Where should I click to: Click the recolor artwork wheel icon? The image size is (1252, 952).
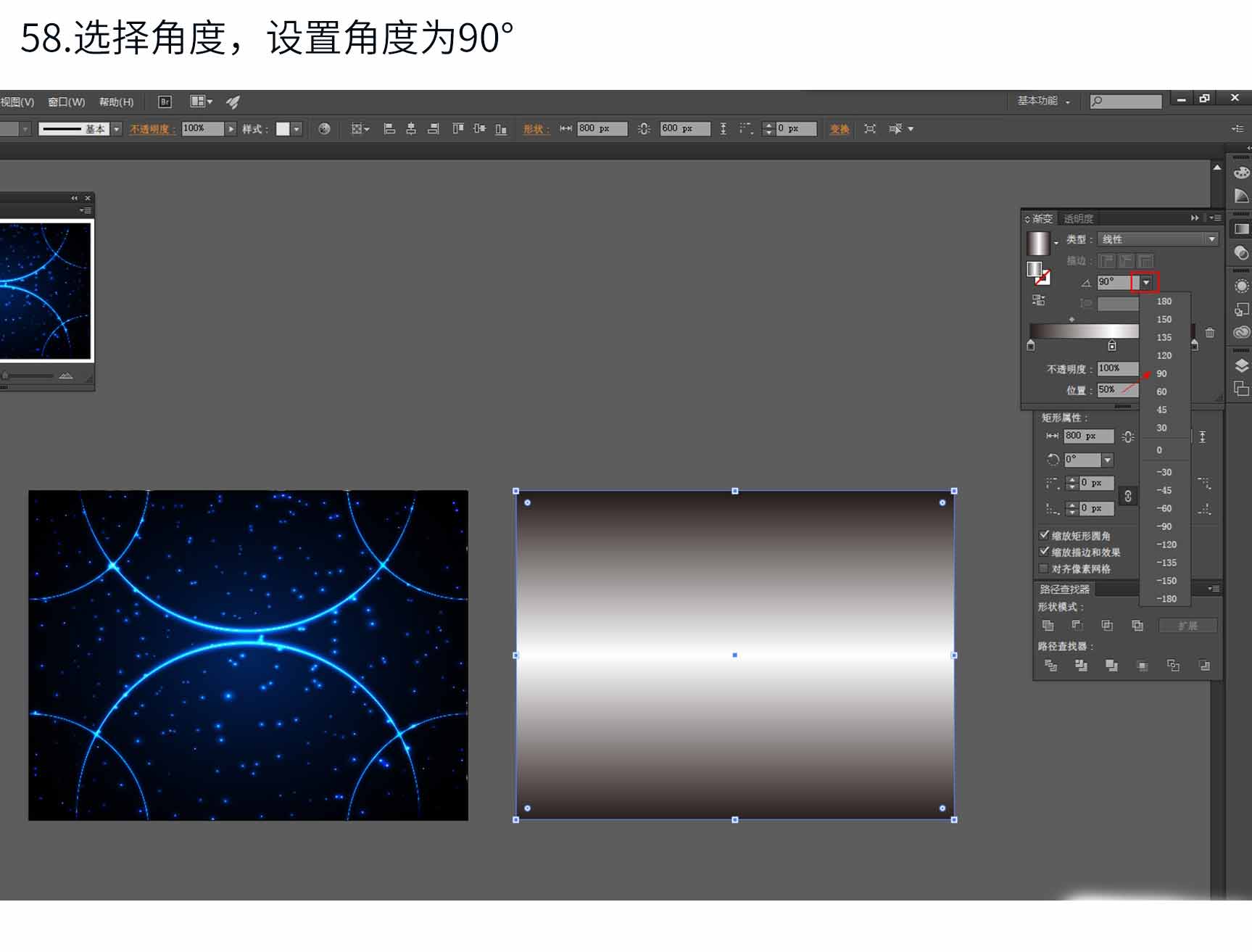[324, 129]
